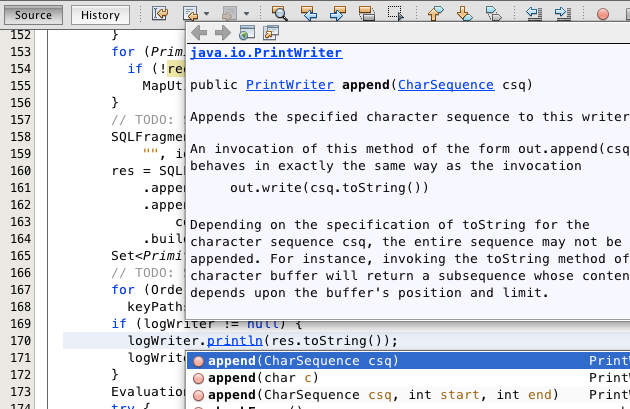
Task: Open the java.io.PrintWriter link
Action: tap(265, 53)
